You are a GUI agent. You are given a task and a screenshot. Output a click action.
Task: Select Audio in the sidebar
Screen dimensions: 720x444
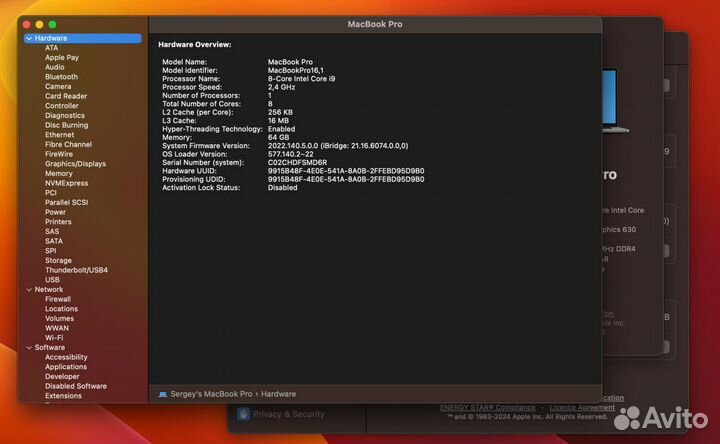55,67
